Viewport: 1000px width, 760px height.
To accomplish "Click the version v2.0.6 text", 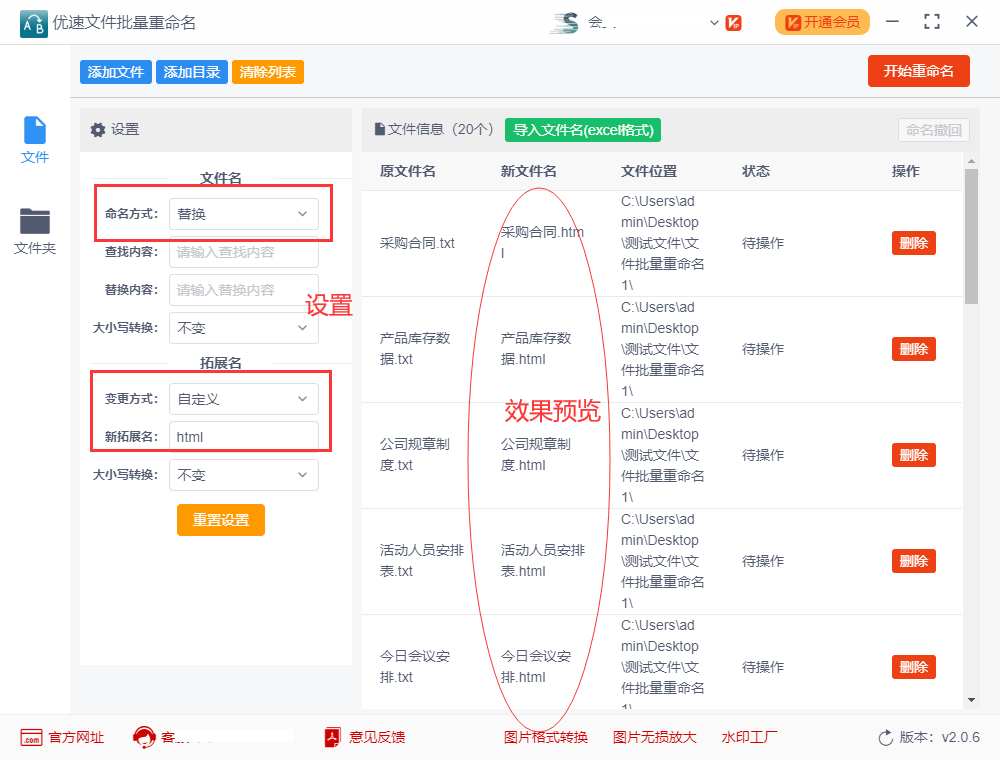I will [x=939, y=738].
